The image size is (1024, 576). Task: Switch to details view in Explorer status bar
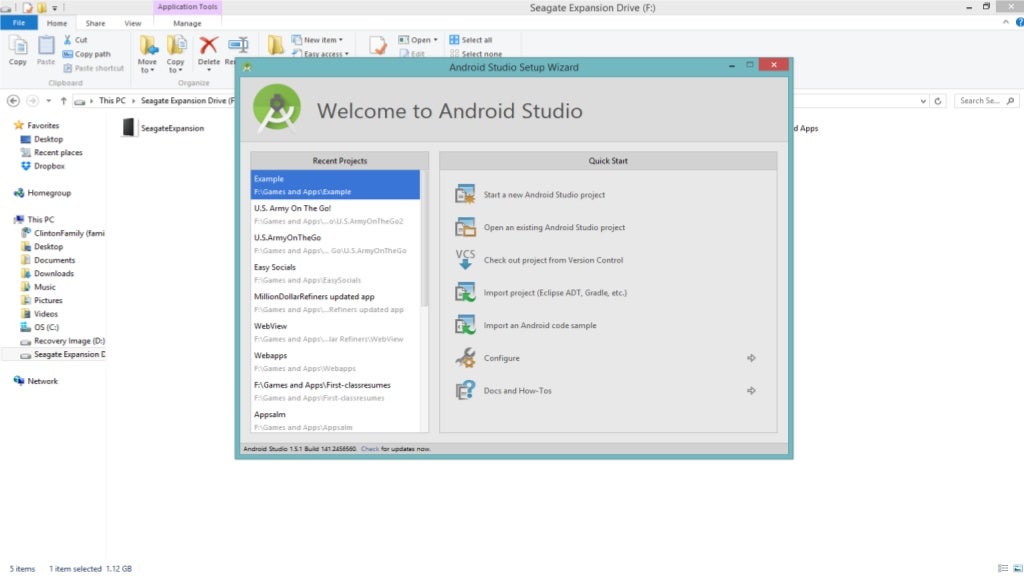pos(1003,569)
